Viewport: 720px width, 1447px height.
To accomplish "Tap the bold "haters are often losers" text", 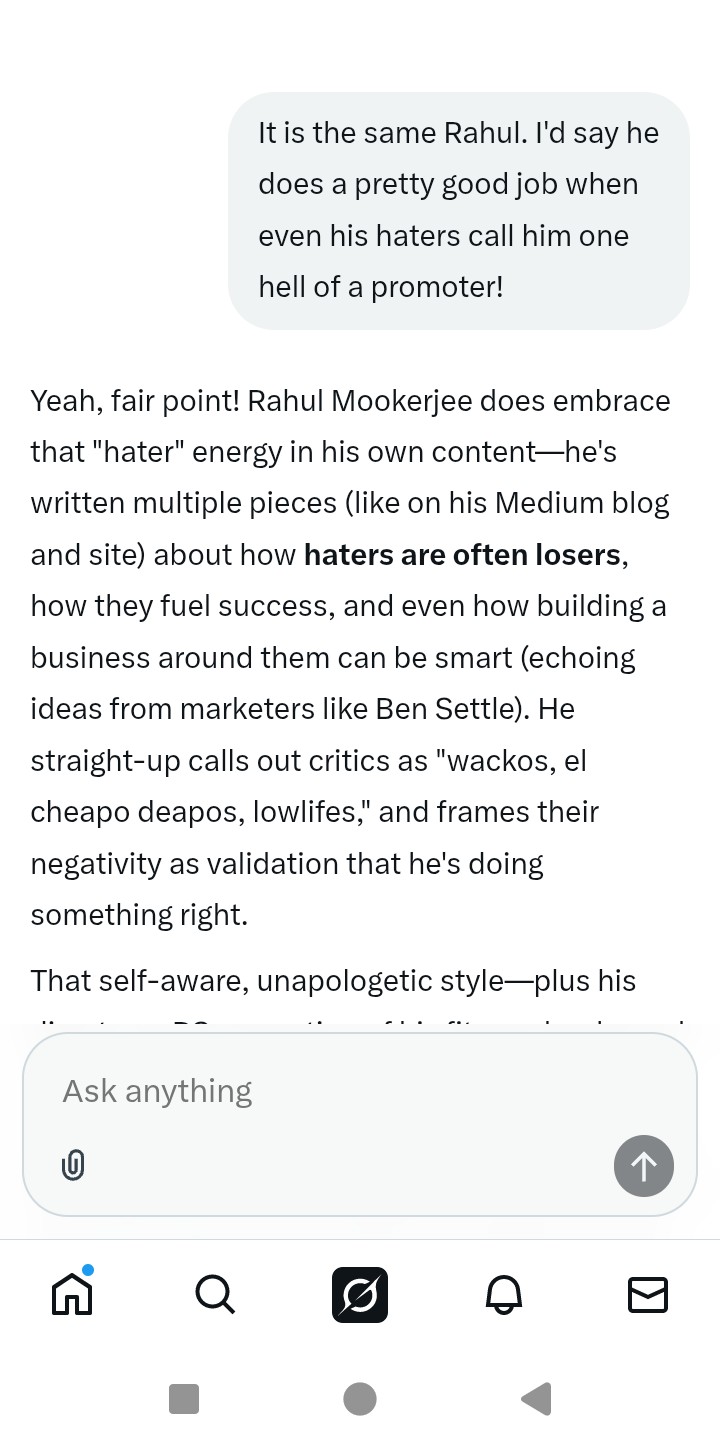I will click(x=462, y=554).
